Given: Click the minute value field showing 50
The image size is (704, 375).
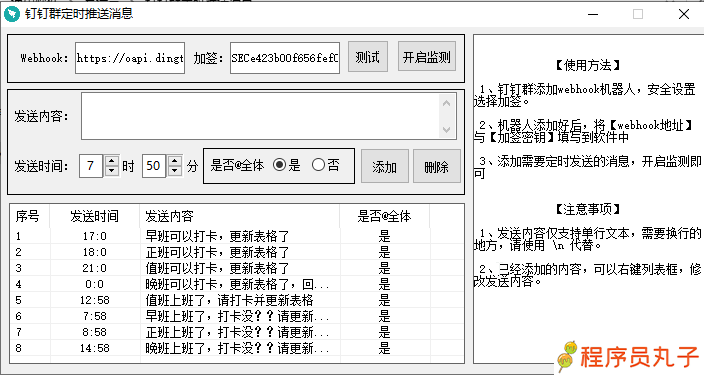Looking at the screenshot, I should (154, 166).
